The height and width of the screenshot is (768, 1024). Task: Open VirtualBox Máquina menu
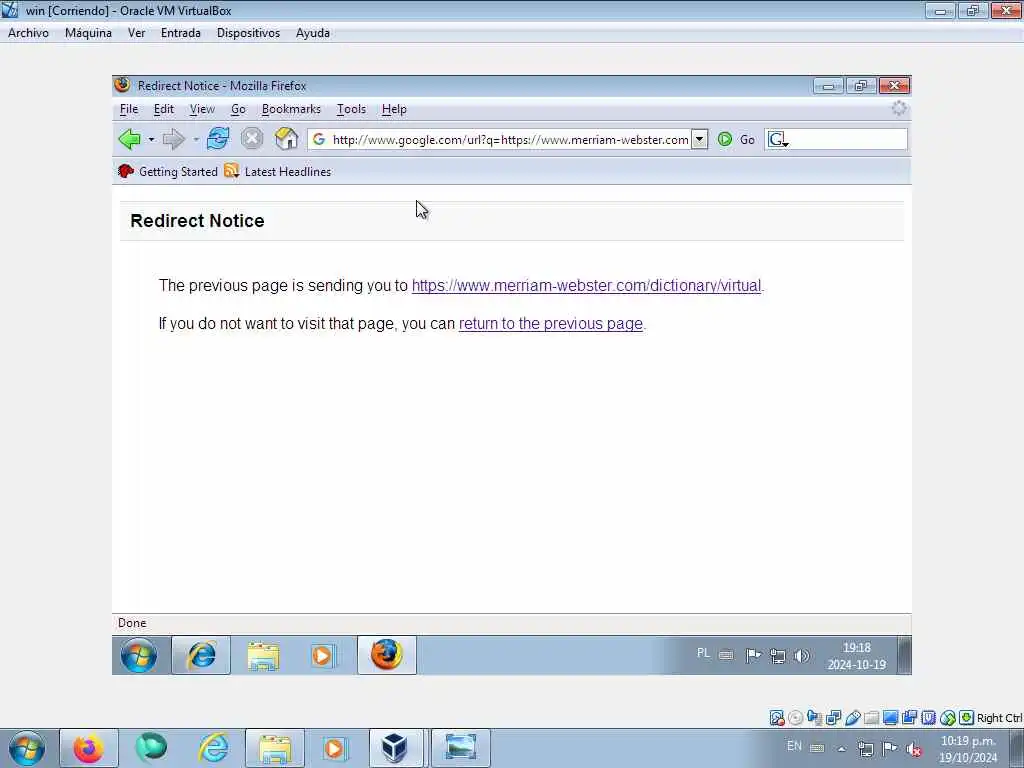88,33
